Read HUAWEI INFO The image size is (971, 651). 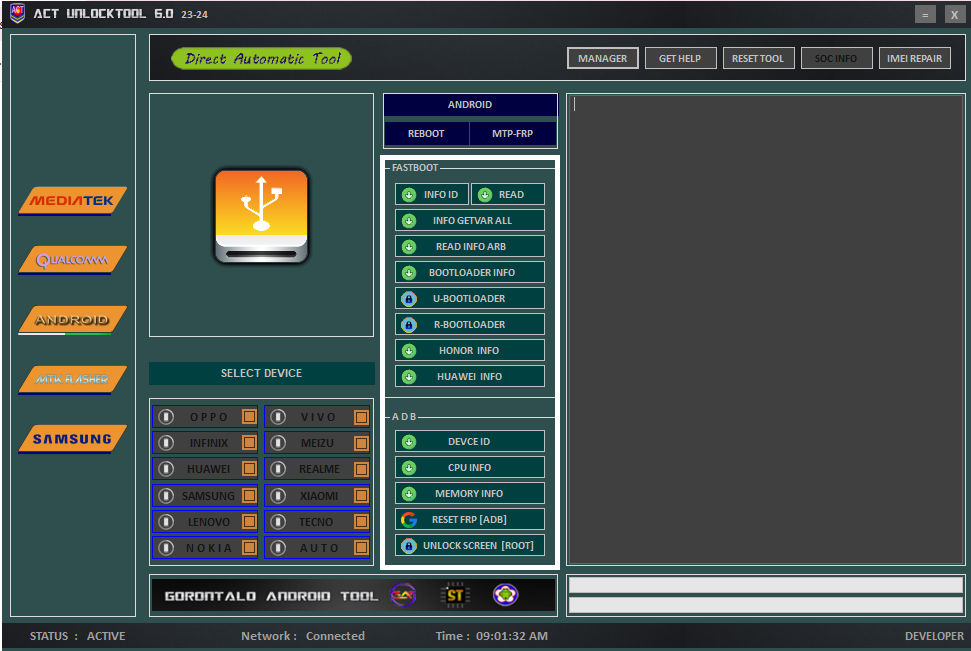point(470,377)
